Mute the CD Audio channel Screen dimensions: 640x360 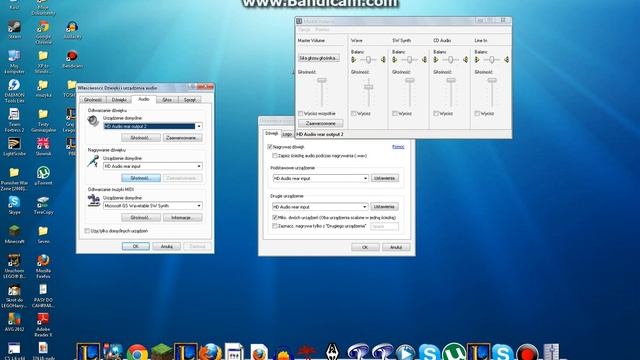[x=436, y=113]
